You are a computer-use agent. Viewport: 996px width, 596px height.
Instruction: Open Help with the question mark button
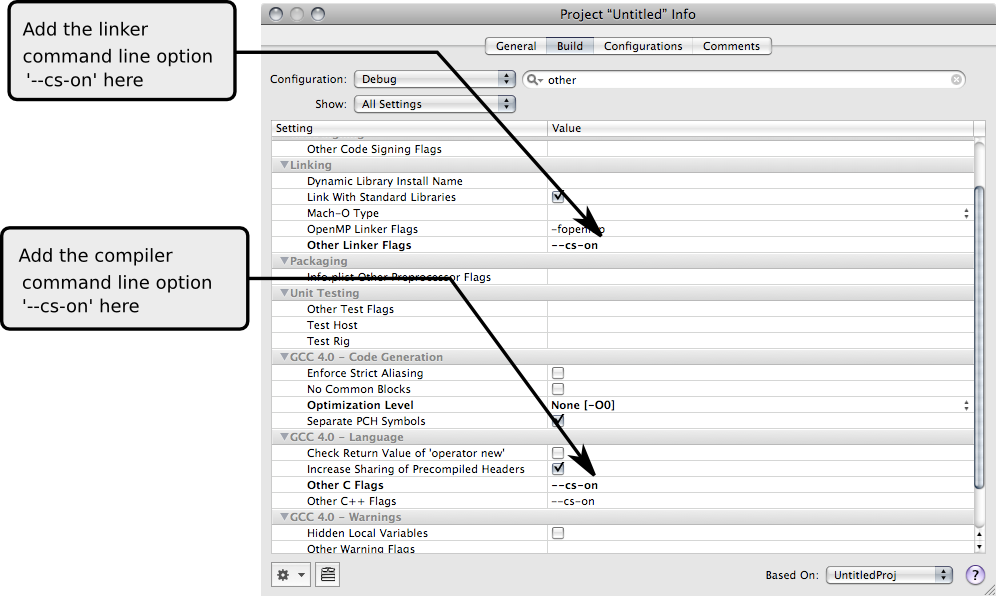(x=975, y=574)
